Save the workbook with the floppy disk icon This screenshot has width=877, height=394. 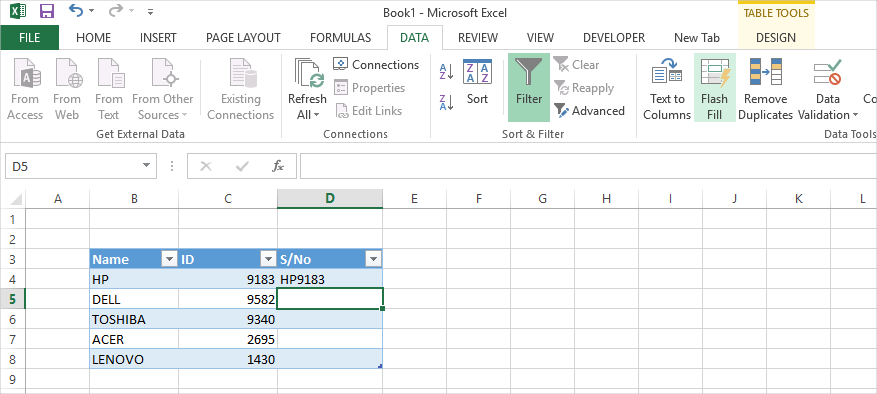pos(47,11)
